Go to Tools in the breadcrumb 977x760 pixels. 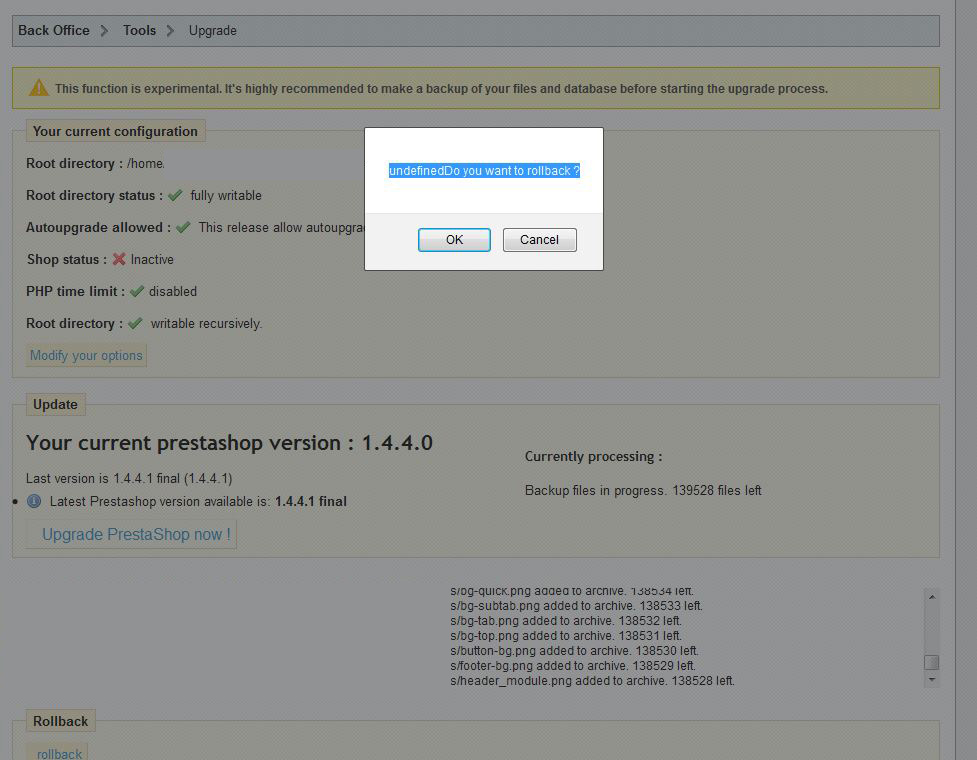click(139, 31)
